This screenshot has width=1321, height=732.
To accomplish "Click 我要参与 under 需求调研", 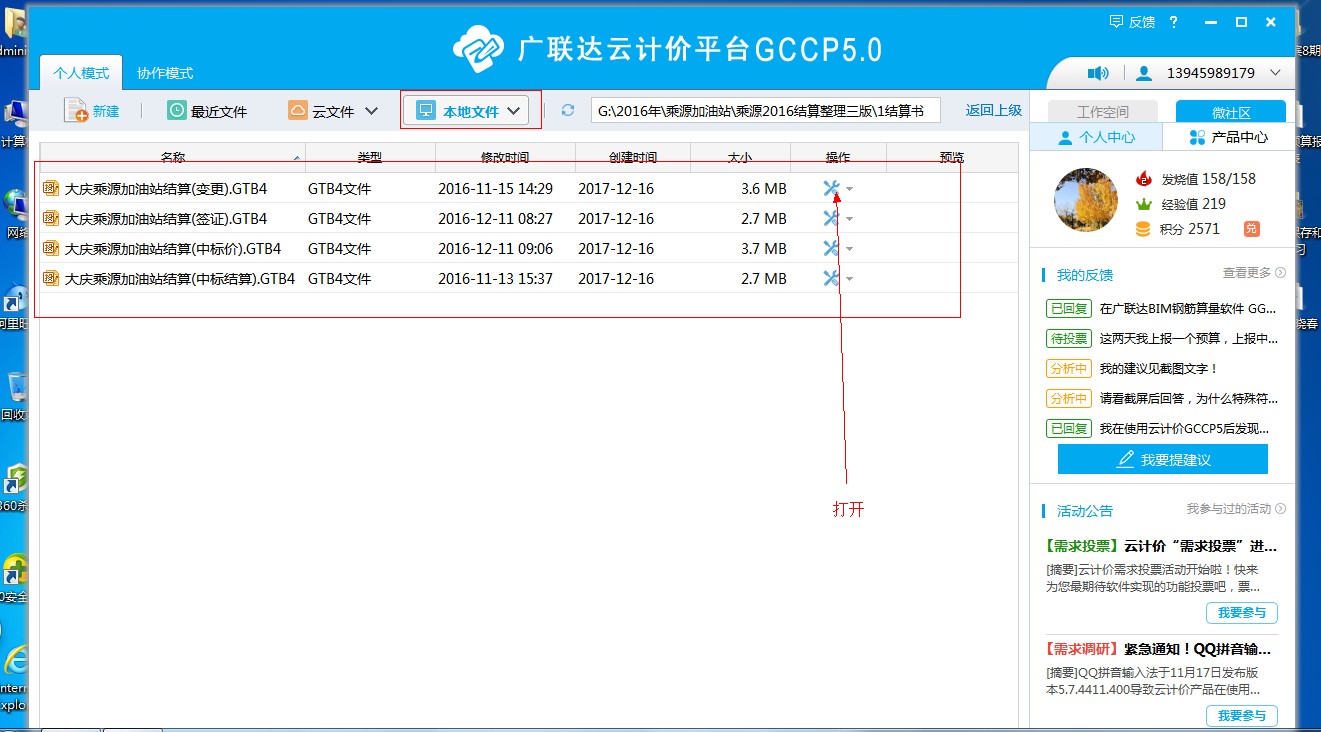I will pyautogui.click(x=1242, y=715).
